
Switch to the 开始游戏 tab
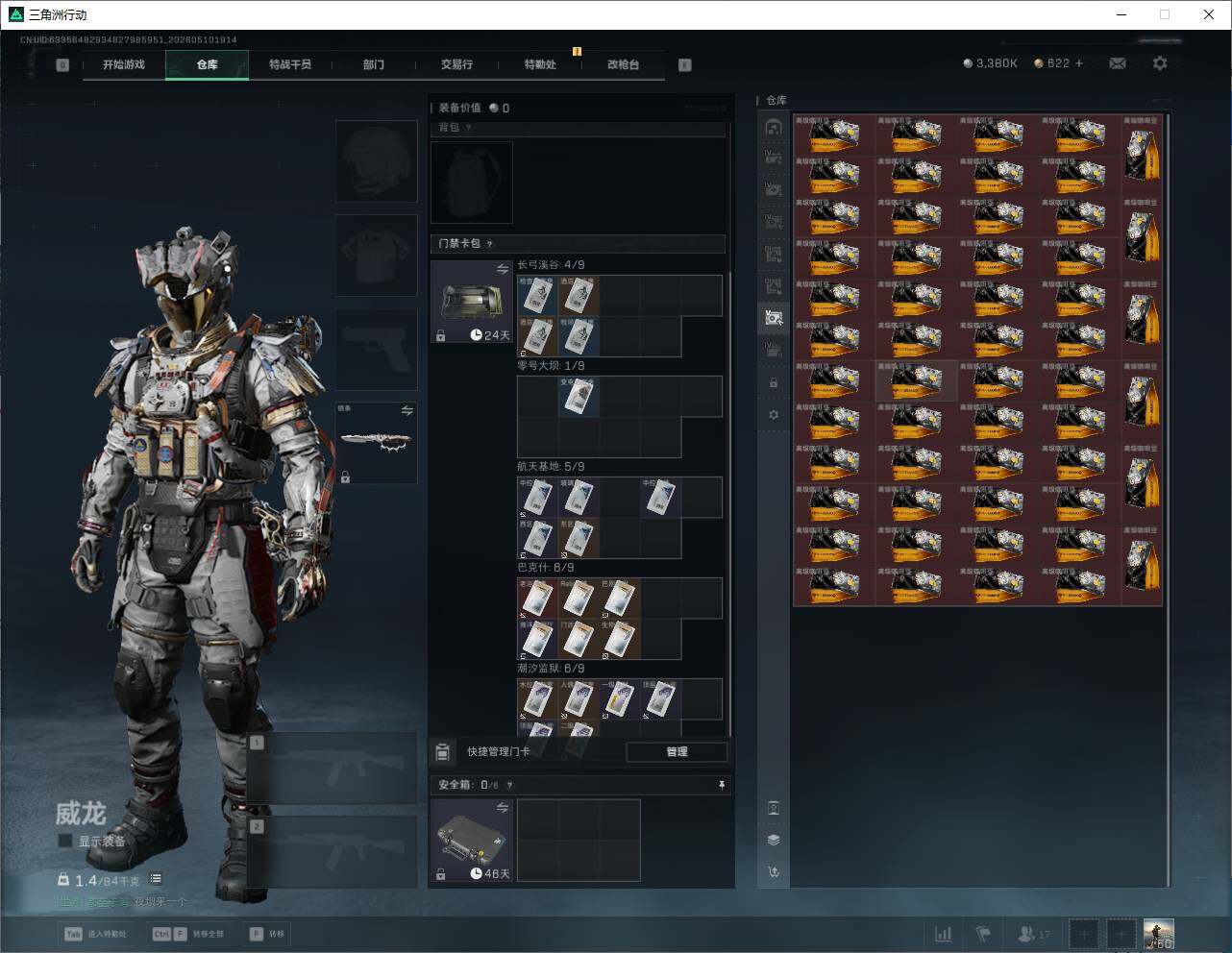124,64
